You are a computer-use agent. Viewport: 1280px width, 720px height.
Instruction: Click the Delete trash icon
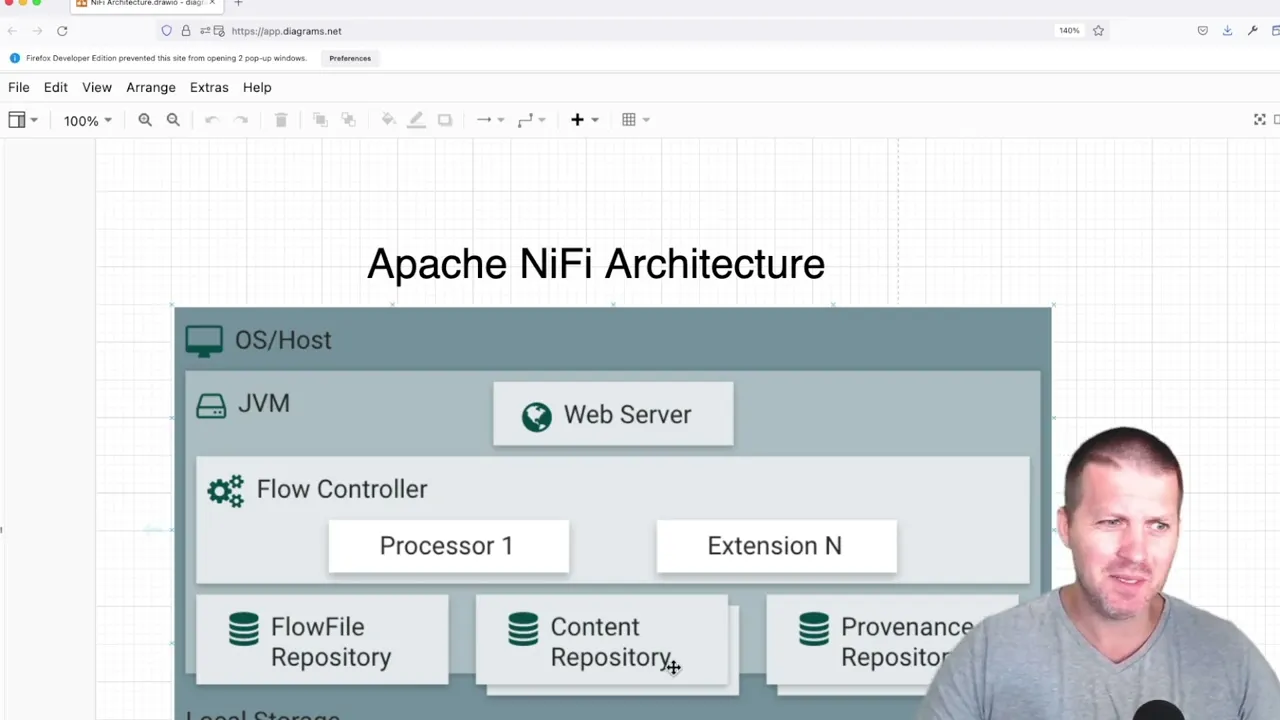tap(281, 120)
